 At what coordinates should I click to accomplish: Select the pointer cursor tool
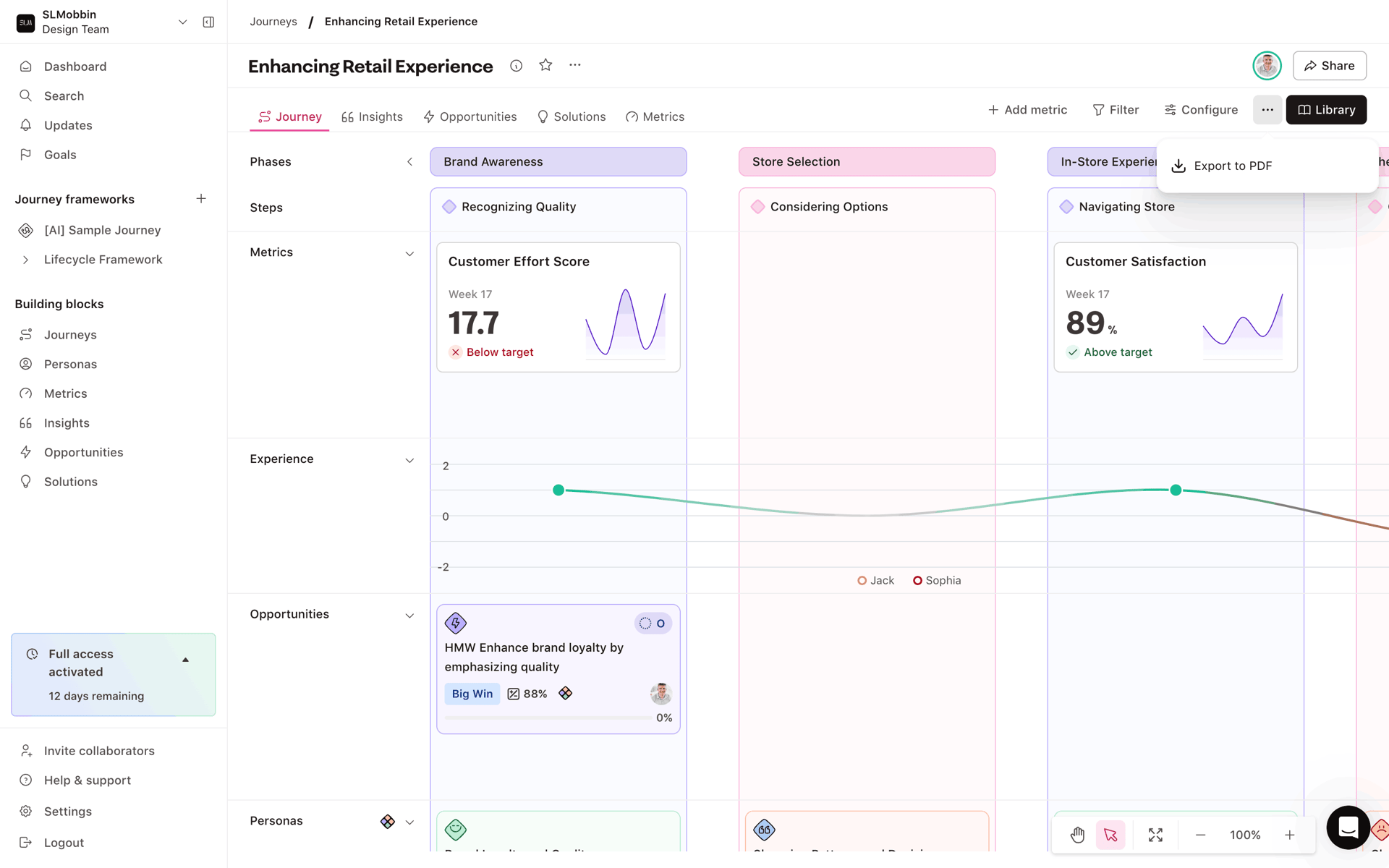(x=1110, y=835)
